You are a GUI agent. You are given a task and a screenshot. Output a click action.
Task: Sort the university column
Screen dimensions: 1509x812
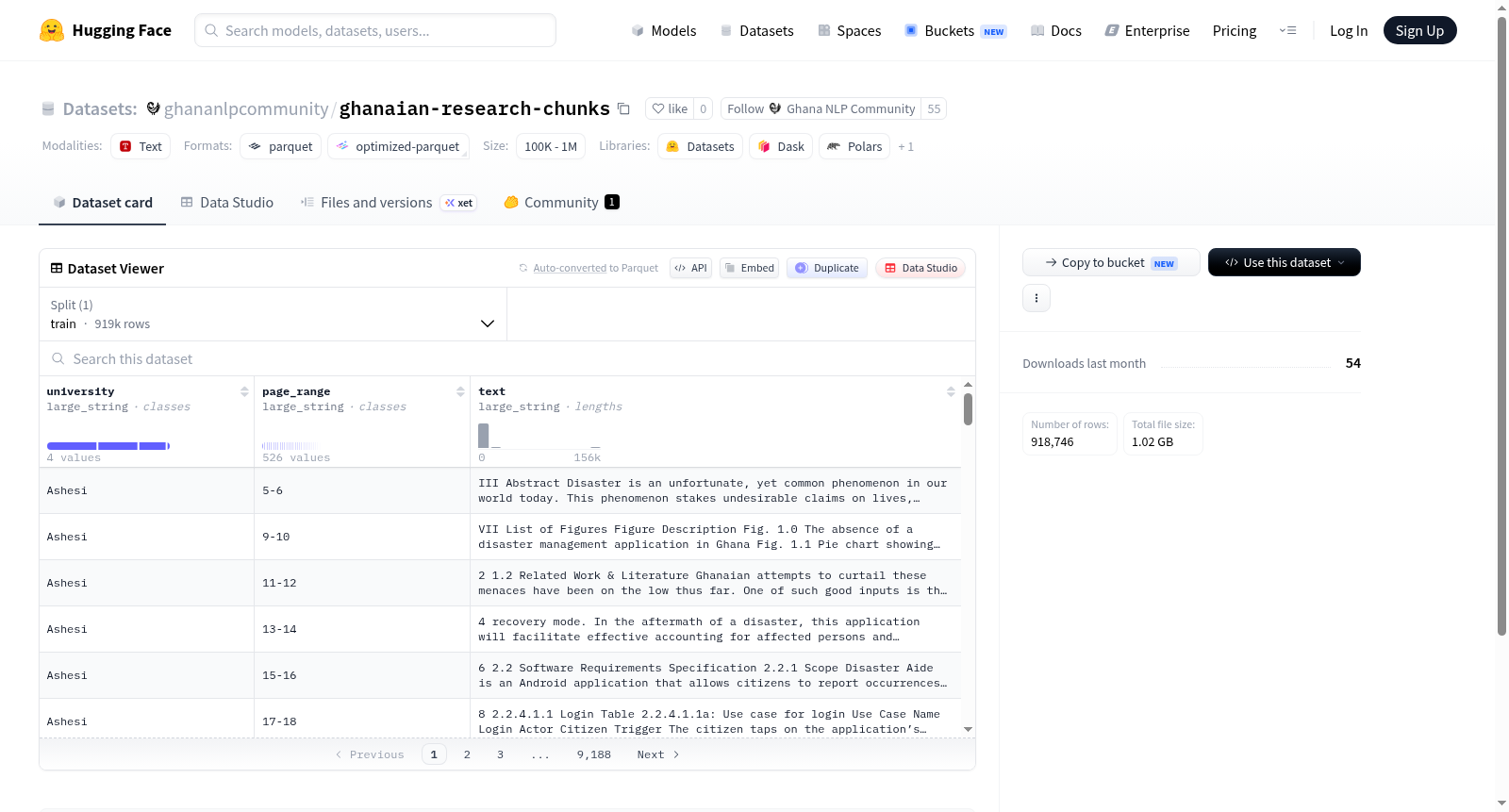click(x=244, y=391)
